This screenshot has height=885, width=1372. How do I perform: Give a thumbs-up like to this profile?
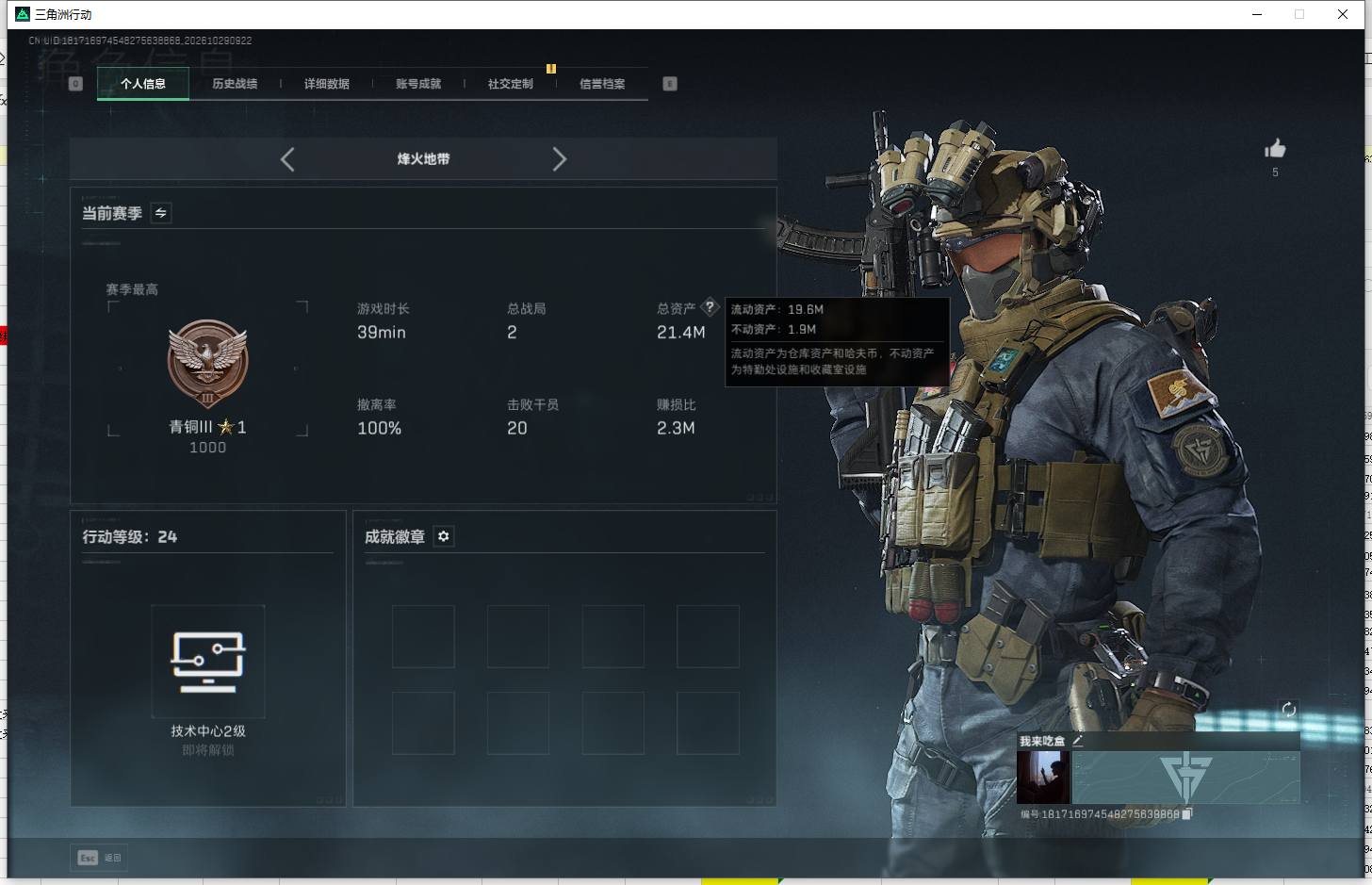[1275, 148]
